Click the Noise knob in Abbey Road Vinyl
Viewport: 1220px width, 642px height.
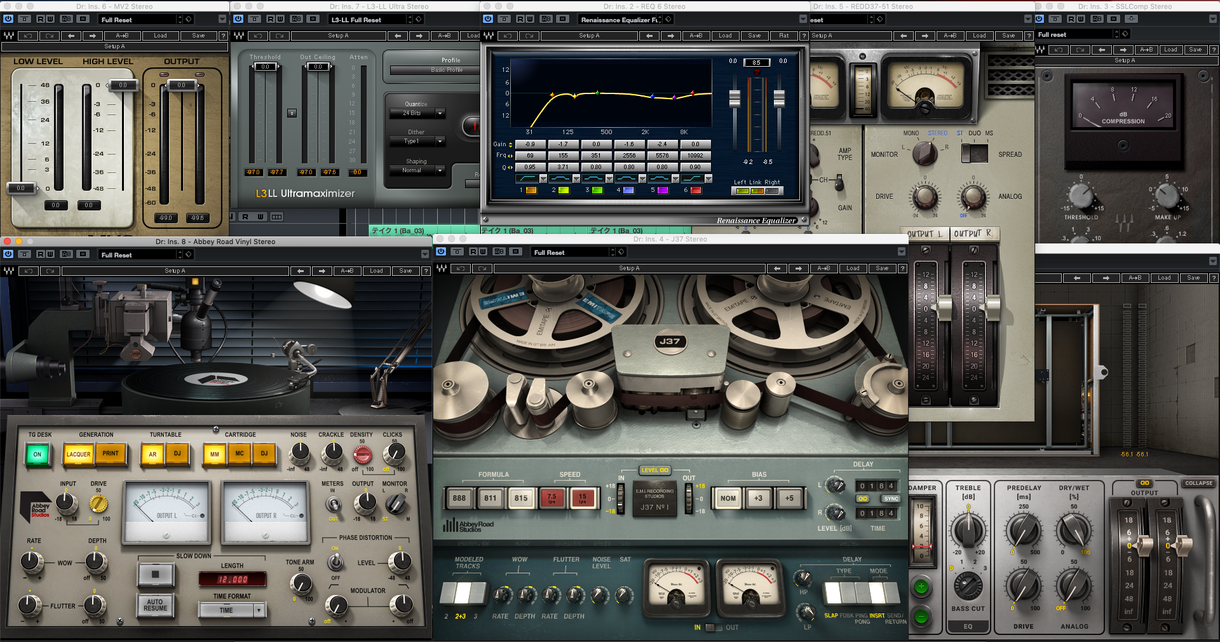[299, 455]
